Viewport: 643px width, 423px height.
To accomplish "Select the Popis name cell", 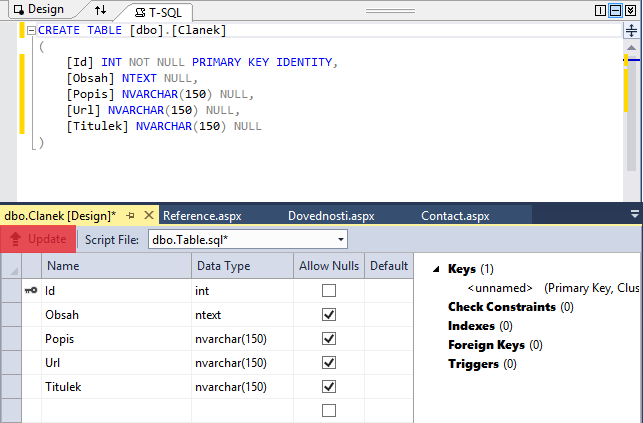I will pyautogui.click(x=116, y=339).
